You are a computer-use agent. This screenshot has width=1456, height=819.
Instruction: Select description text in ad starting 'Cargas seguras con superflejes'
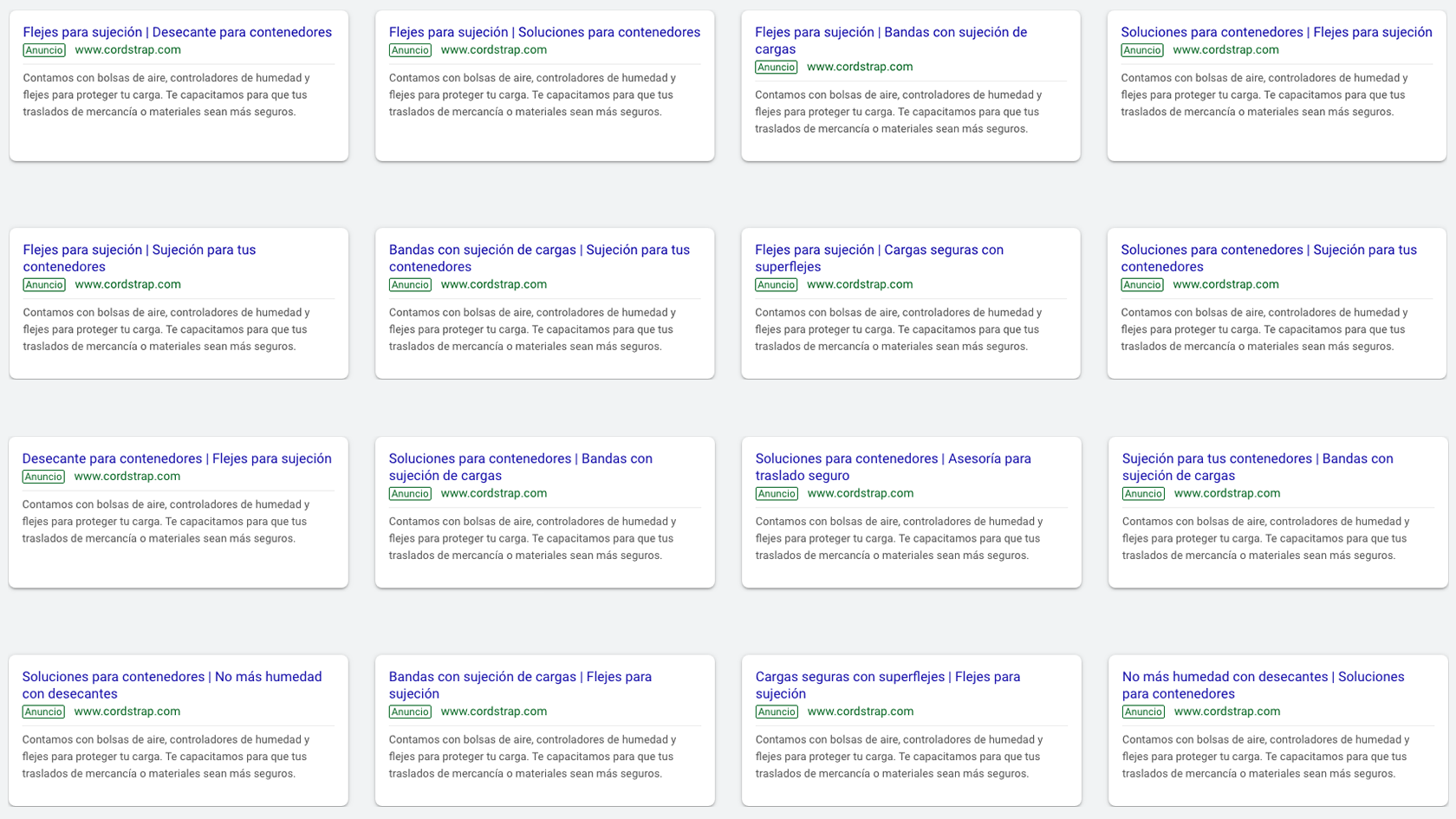tap(899, 757)
